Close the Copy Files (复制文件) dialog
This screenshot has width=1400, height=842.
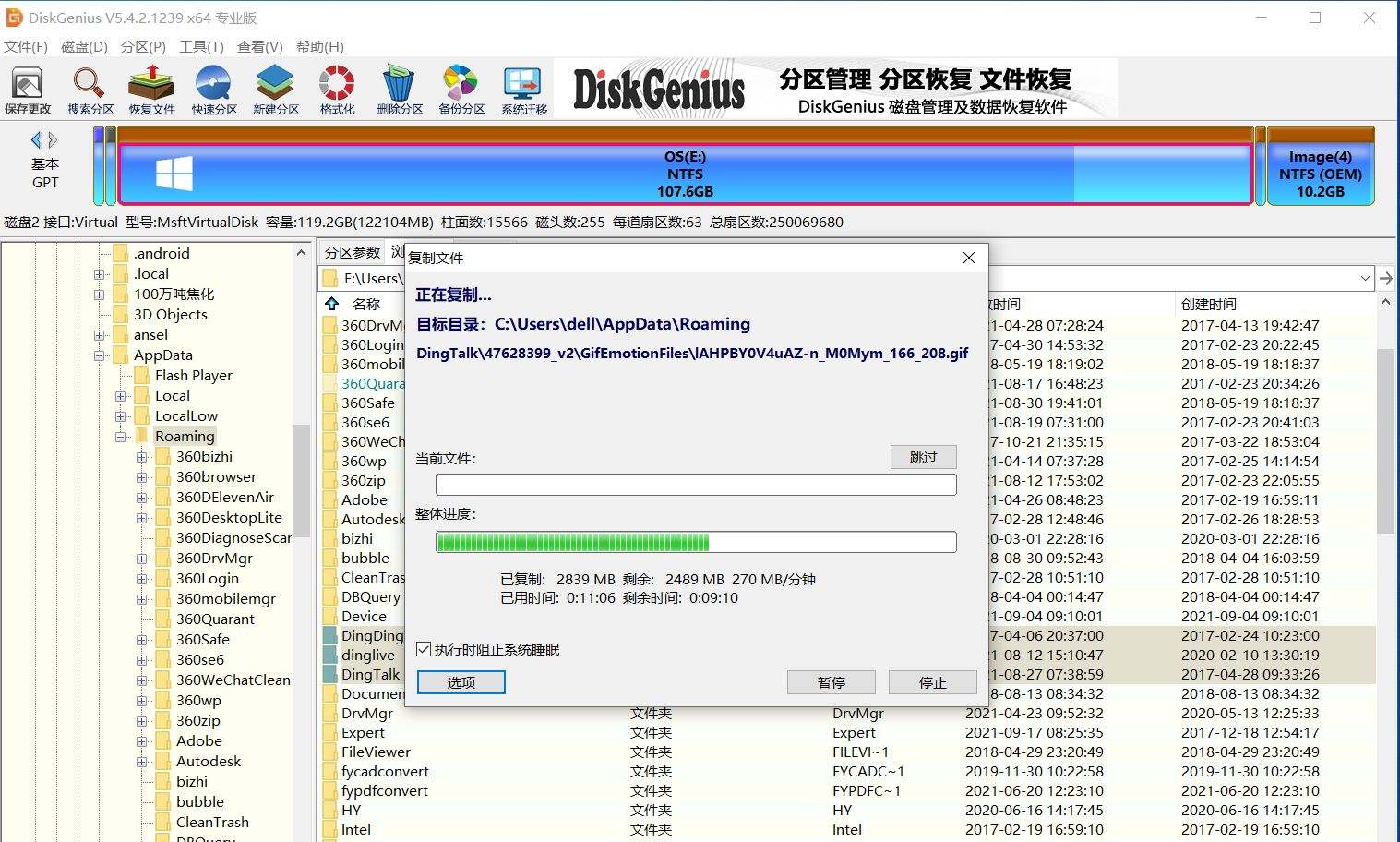tap(969, 258)
